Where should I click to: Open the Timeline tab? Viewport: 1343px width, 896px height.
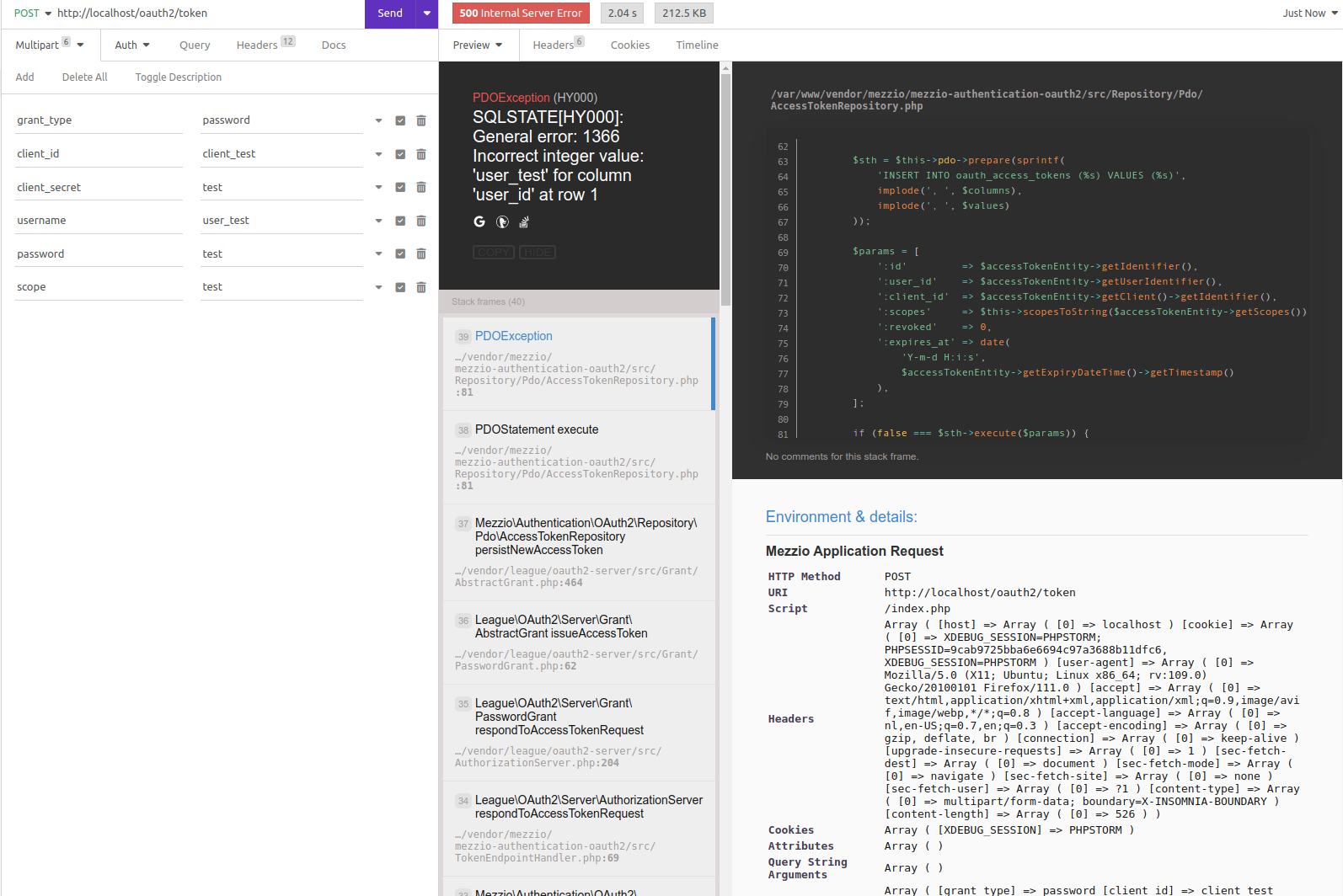click(x=697, y=45)
